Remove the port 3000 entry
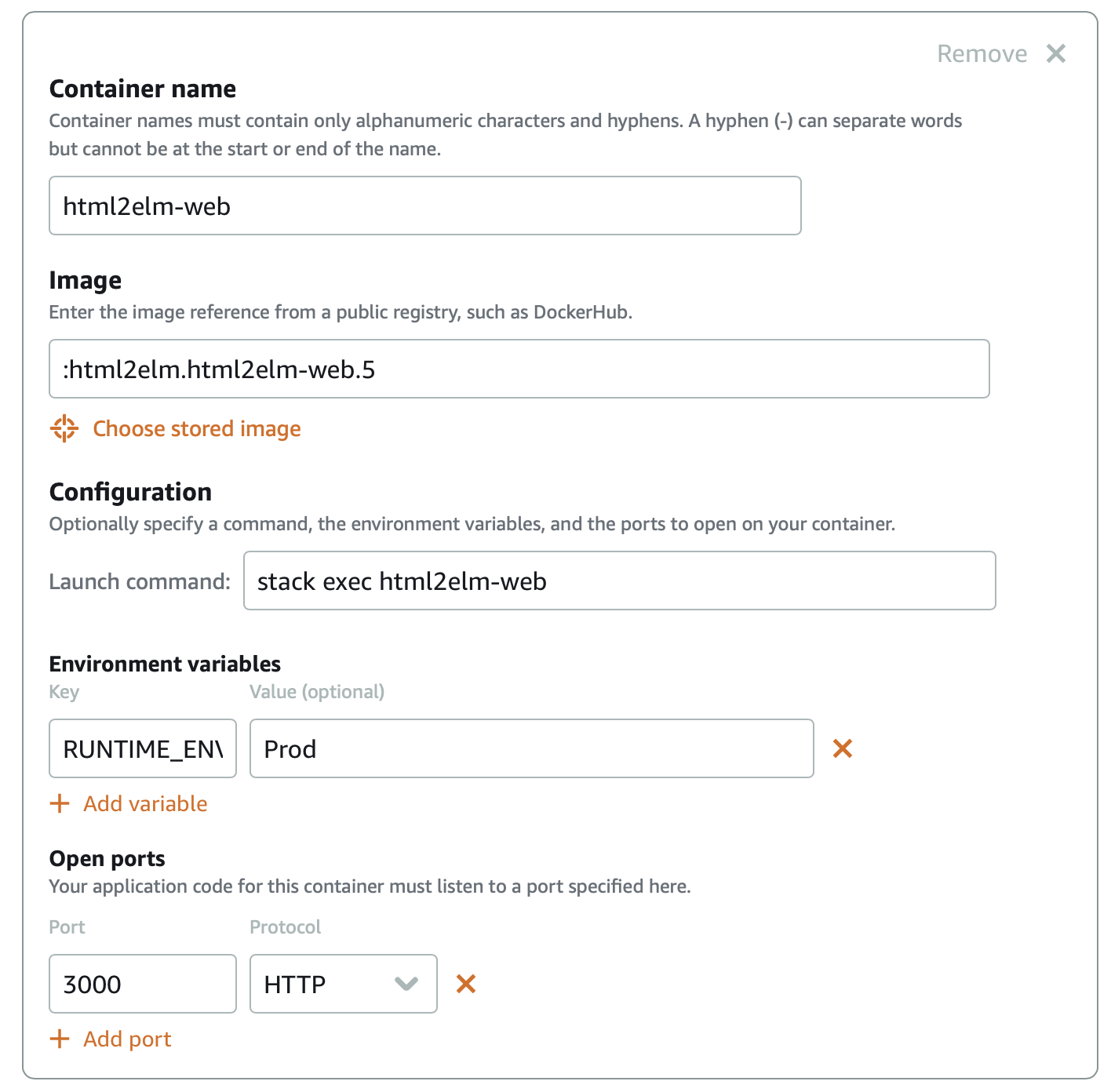1111x1092 pixels. (x=466, y=984)
